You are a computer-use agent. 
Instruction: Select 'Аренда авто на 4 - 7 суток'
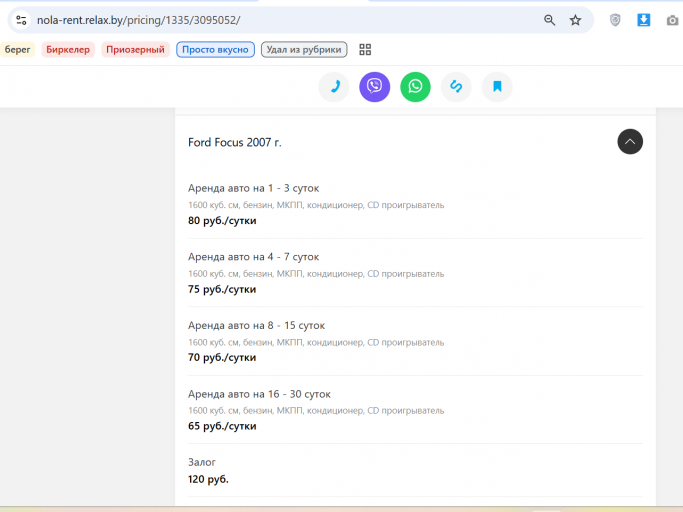[x=254, y=257]
